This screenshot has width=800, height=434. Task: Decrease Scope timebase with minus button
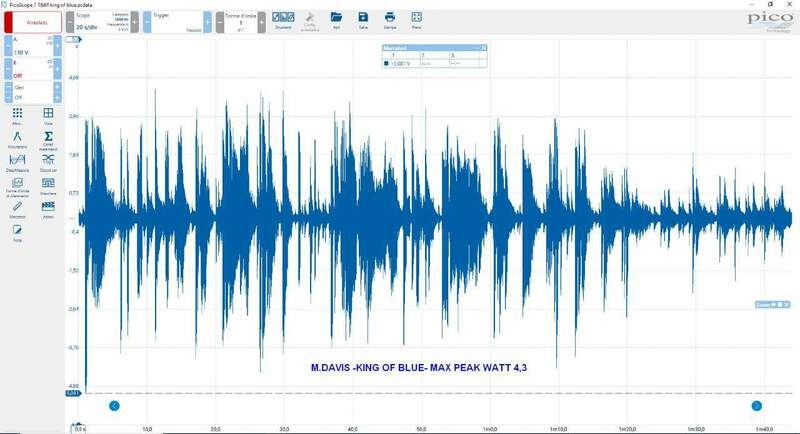point(70,21)
